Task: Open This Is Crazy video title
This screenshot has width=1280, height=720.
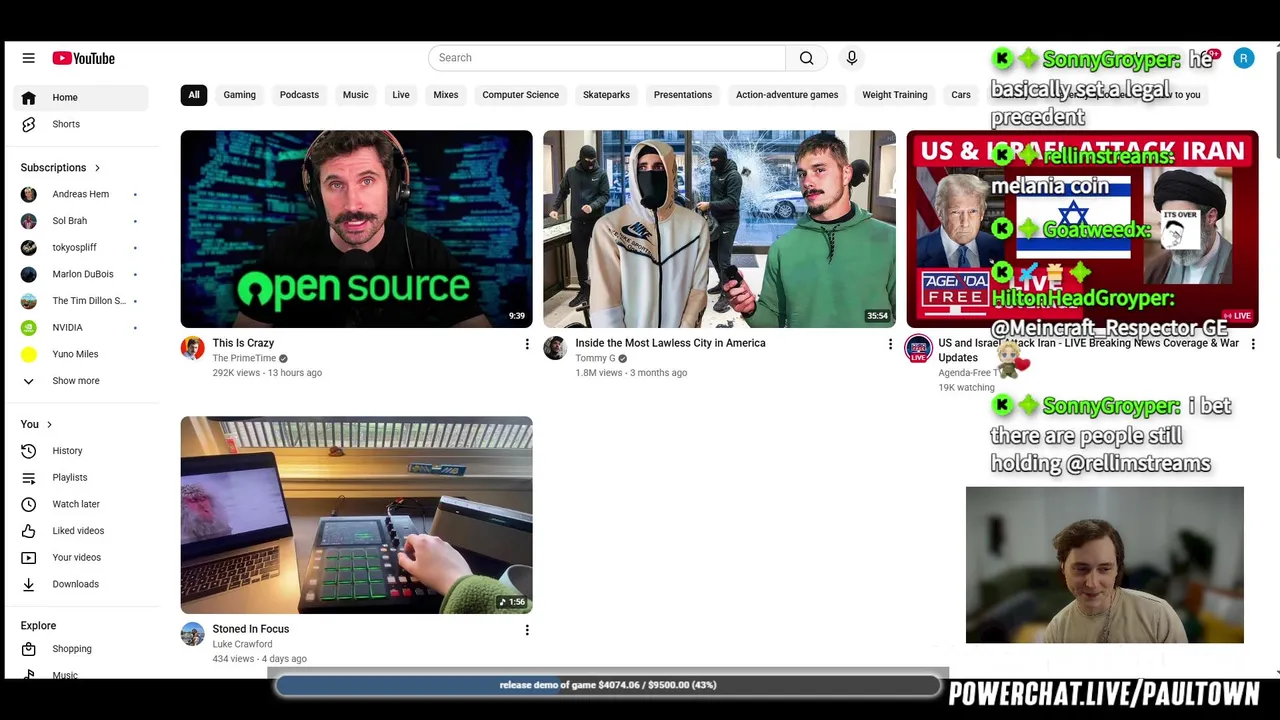Action: point(243,343)
